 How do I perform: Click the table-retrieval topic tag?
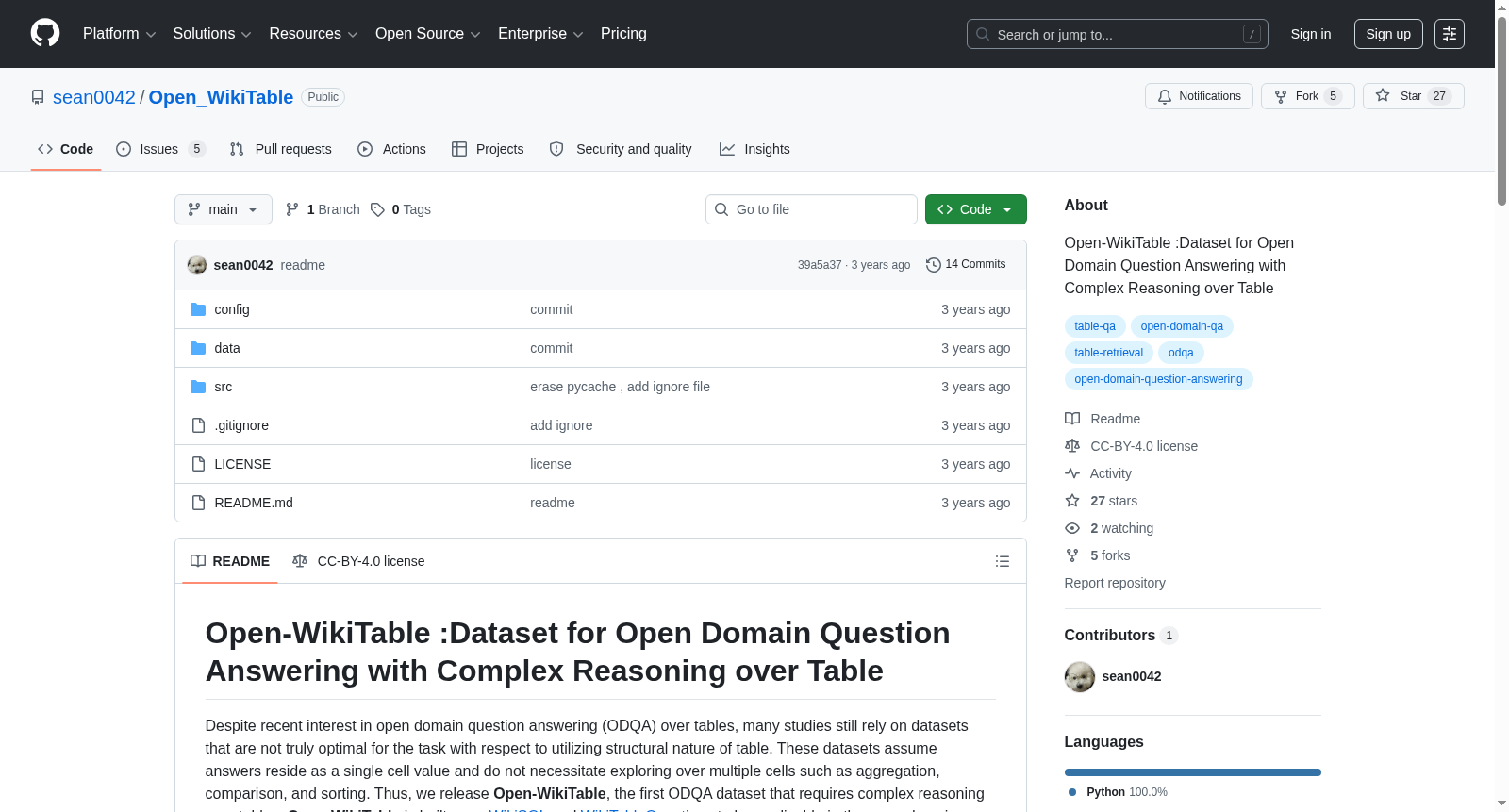click(x=1109, y=353)
